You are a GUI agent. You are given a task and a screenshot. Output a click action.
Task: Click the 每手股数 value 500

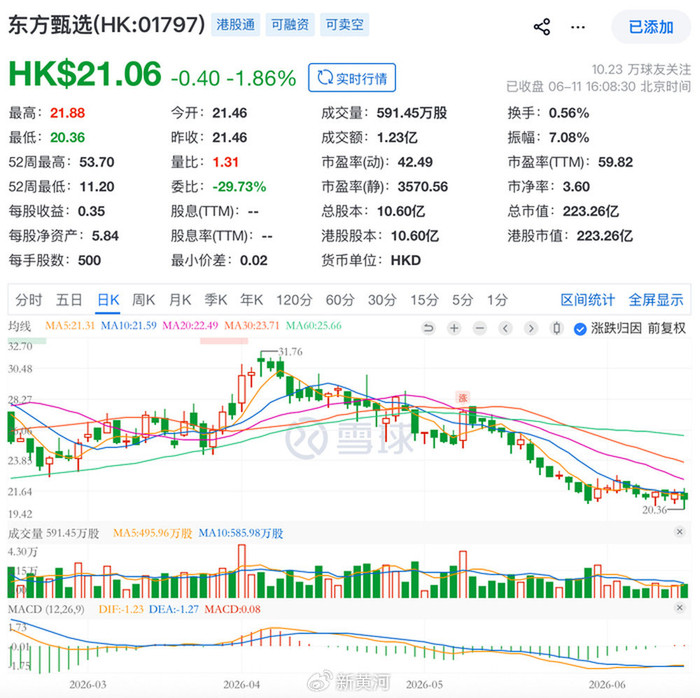89,260
